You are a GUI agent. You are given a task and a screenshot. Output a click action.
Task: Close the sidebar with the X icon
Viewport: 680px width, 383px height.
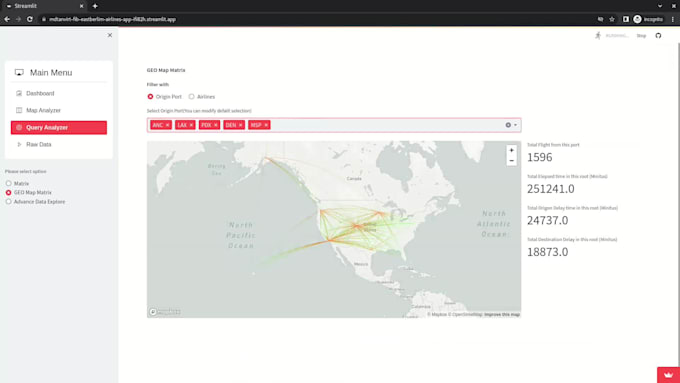110,35
